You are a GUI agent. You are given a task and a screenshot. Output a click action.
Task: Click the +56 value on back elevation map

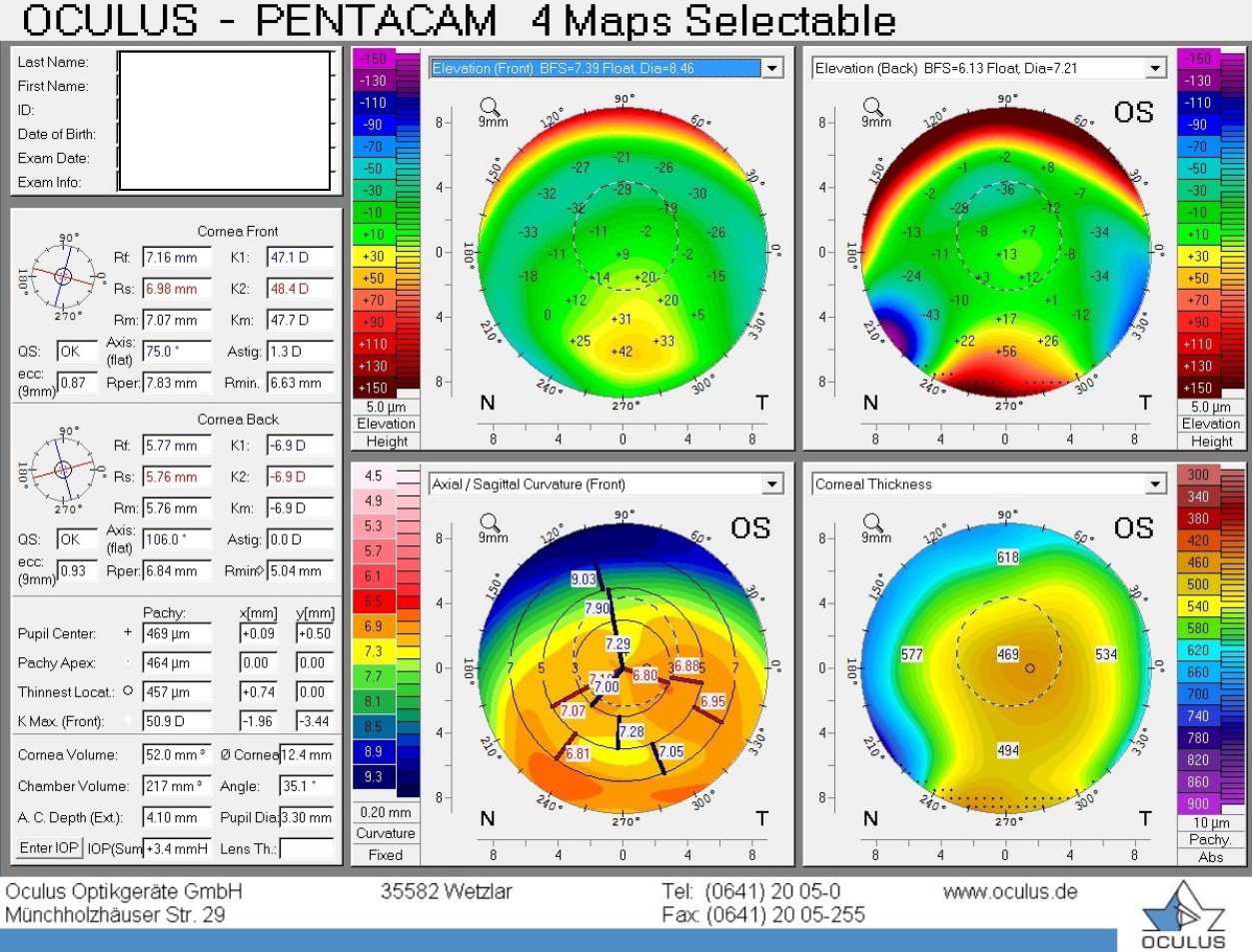pyautogui.click(x=1005, y=351)
